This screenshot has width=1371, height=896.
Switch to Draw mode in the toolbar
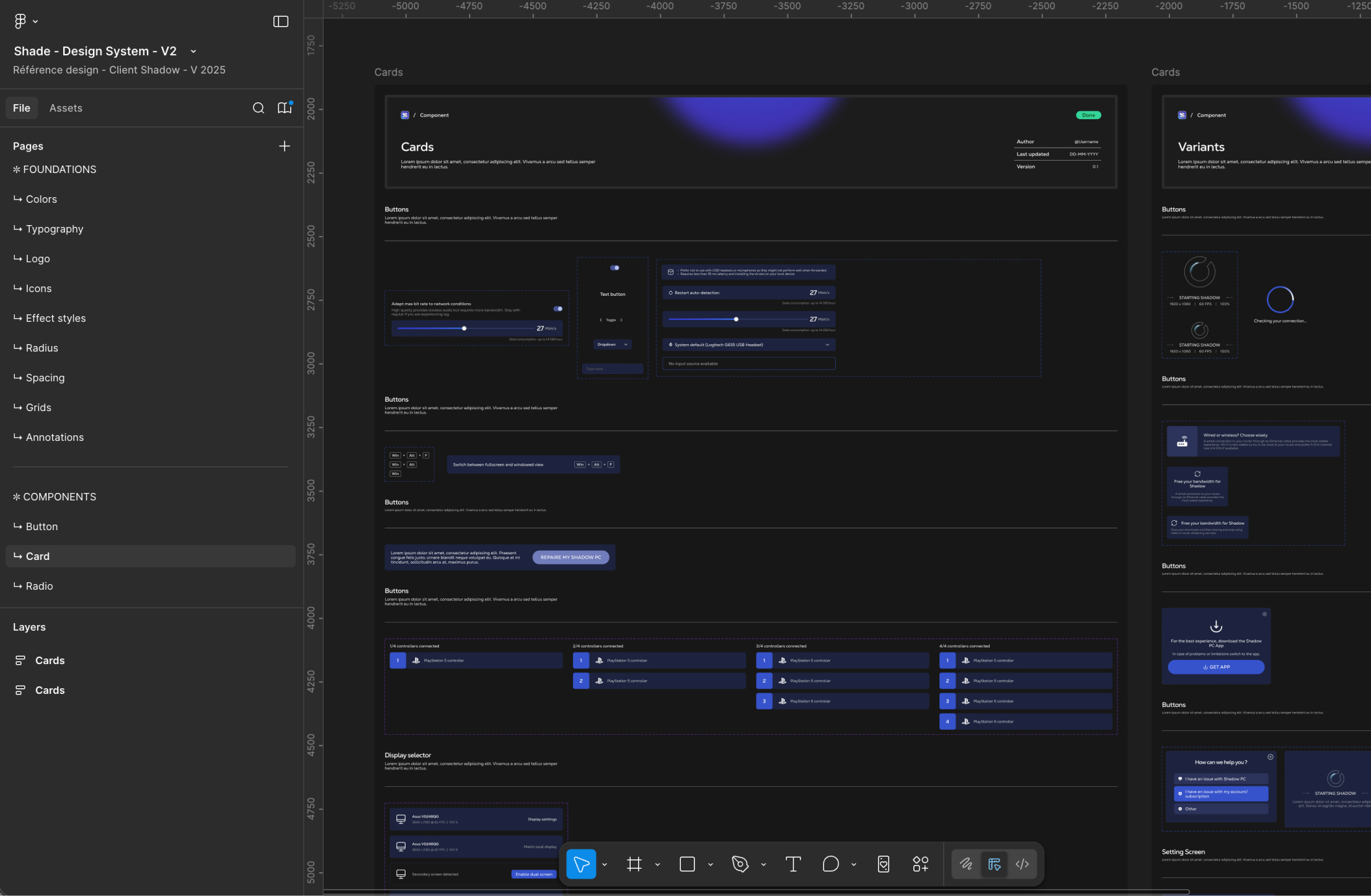(966, 864)
